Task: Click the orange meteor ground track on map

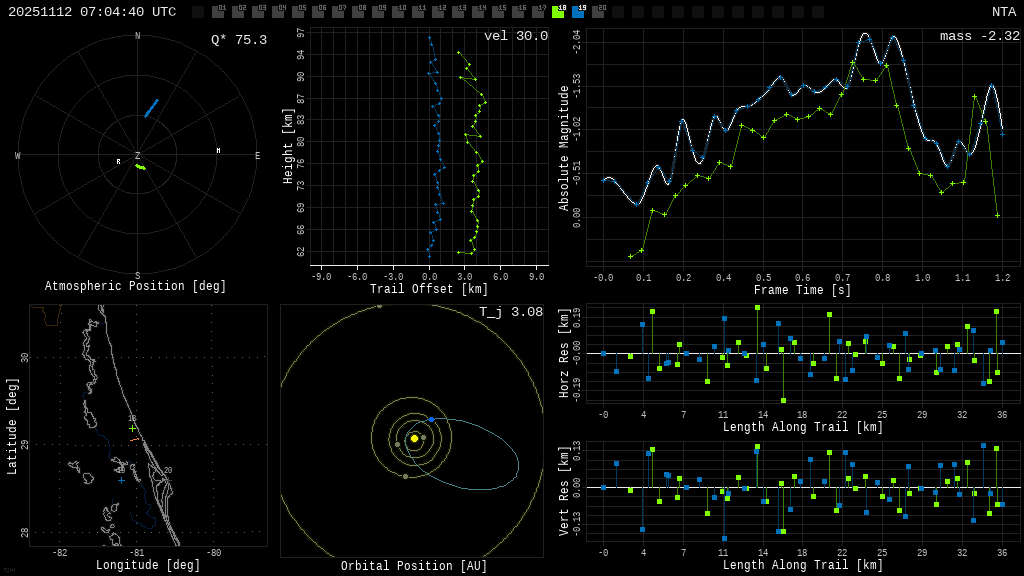Action: pyautogui.click(x=134, y=439)
